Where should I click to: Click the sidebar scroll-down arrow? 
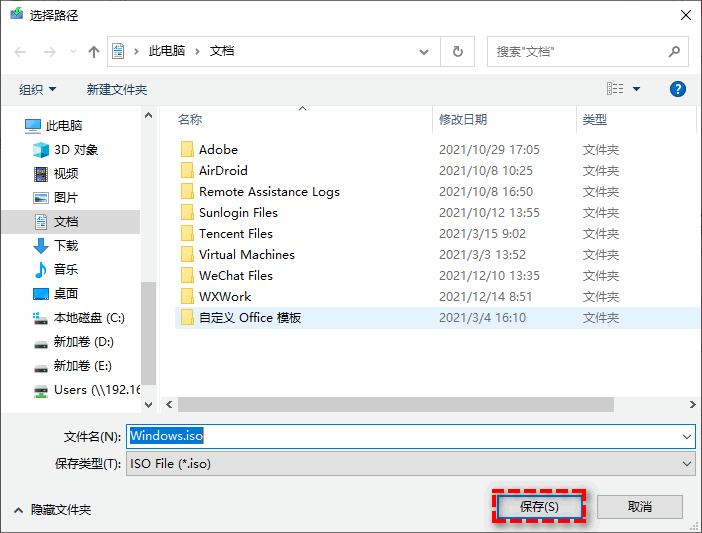(x=149, y=405)
